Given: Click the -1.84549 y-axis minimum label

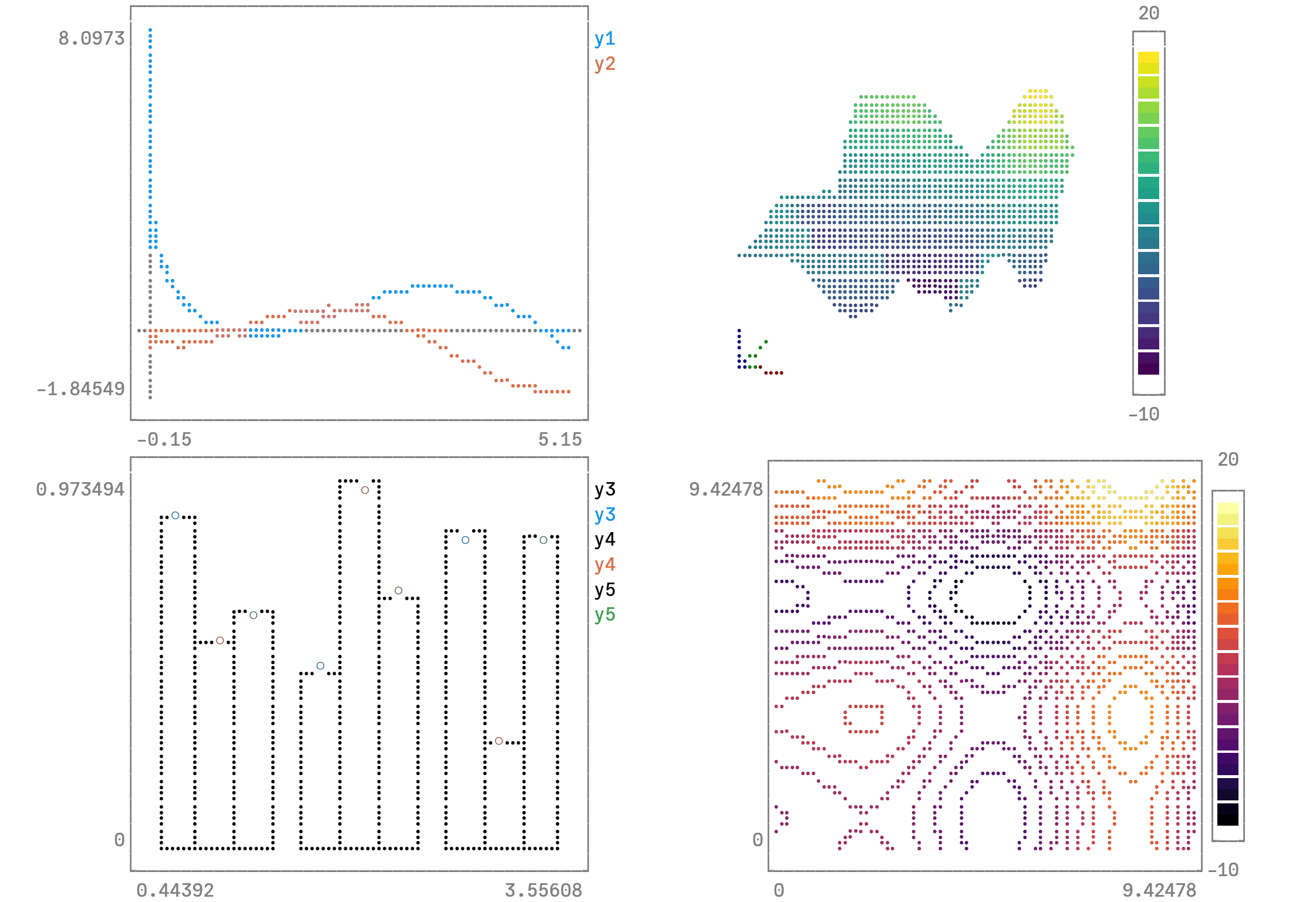Looking at the screenshot, I should [81, 389].
